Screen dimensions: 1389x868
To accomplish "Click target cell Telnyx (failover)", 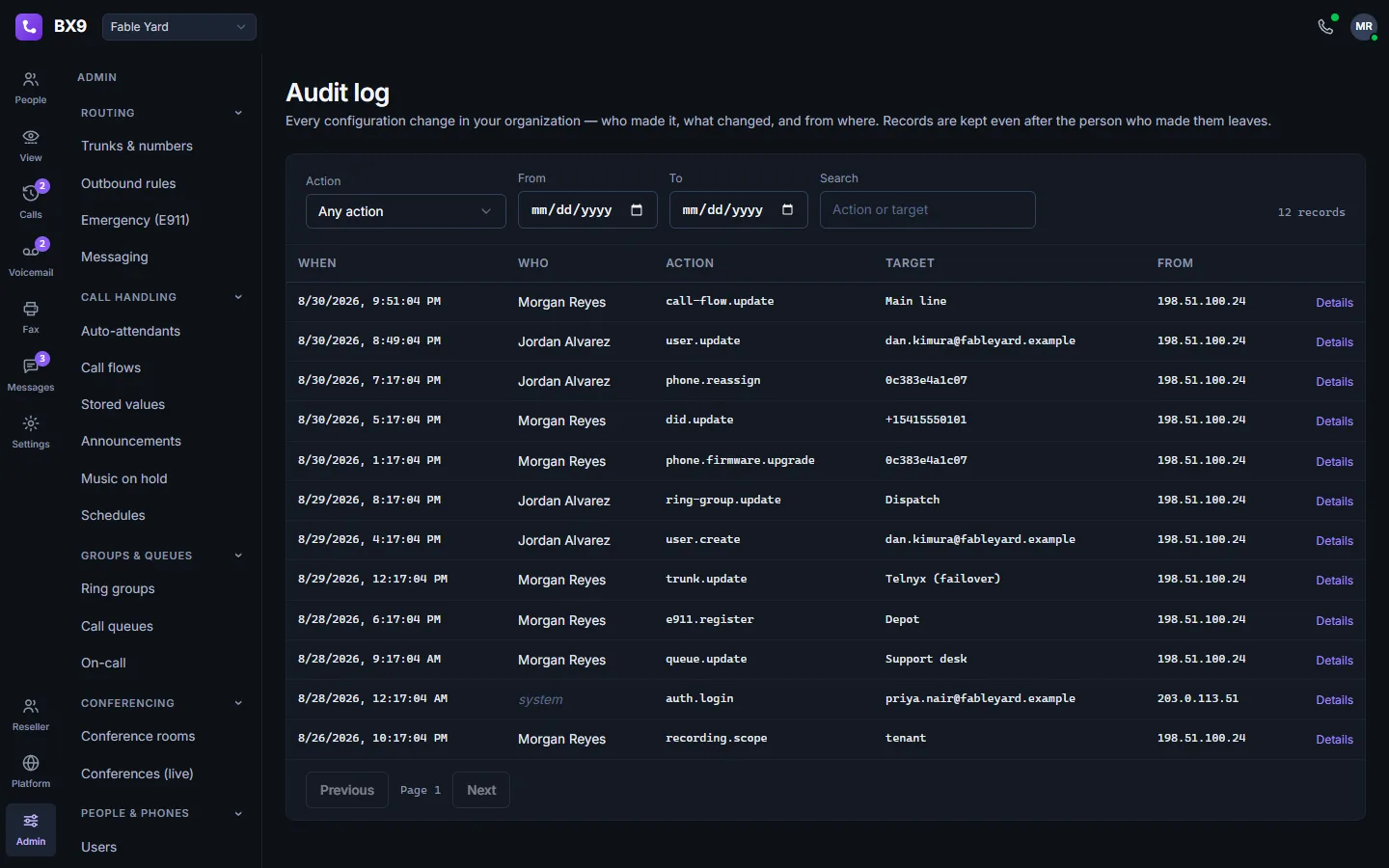I will [942, 580].
